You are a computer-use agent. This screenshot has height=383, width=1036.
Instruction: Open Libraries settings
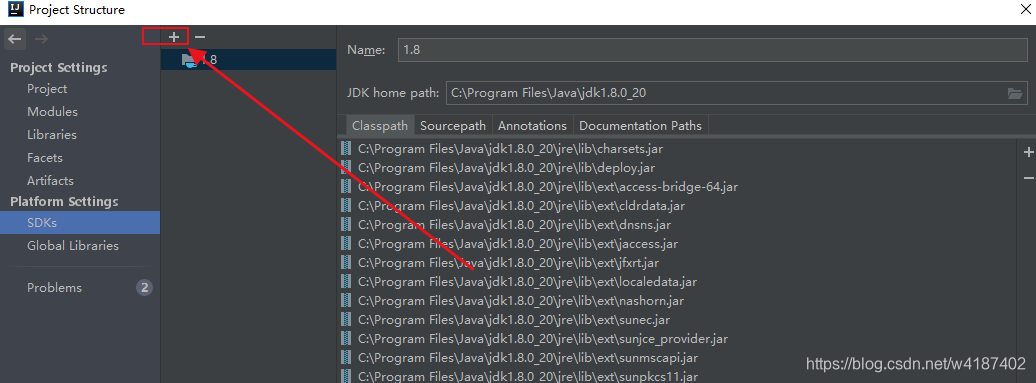click(x=52, y=135)
